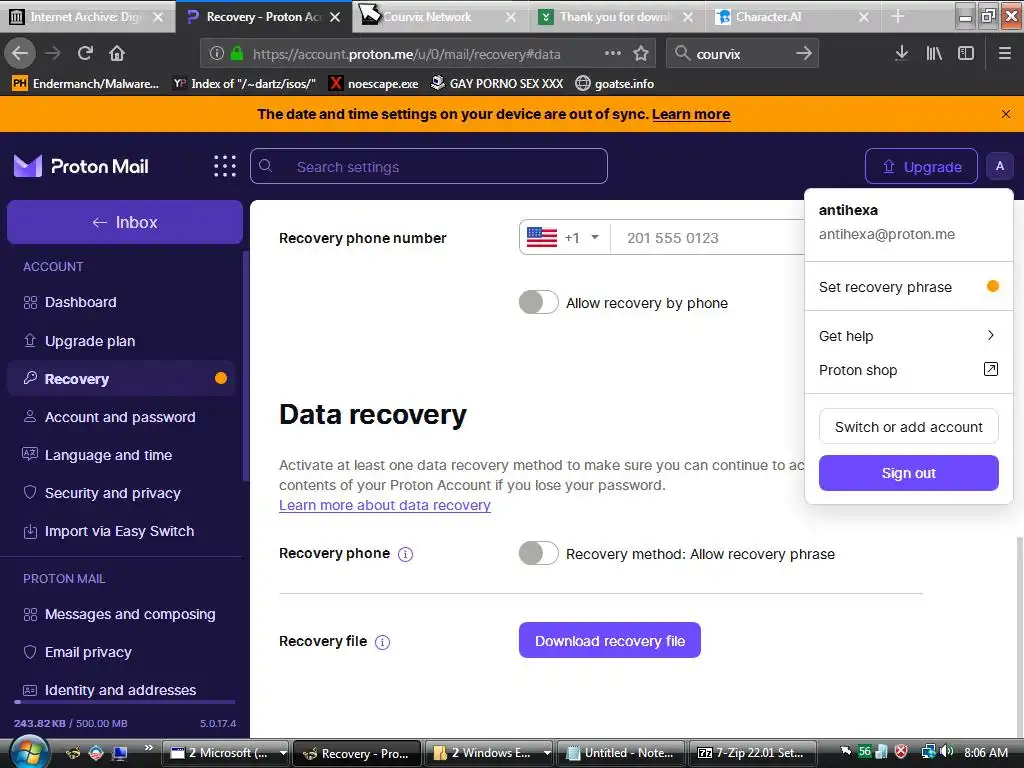The image size is (1024, 768).
Task: Close the Recovery - Proton tab
Action: click(x=335, y=17)
